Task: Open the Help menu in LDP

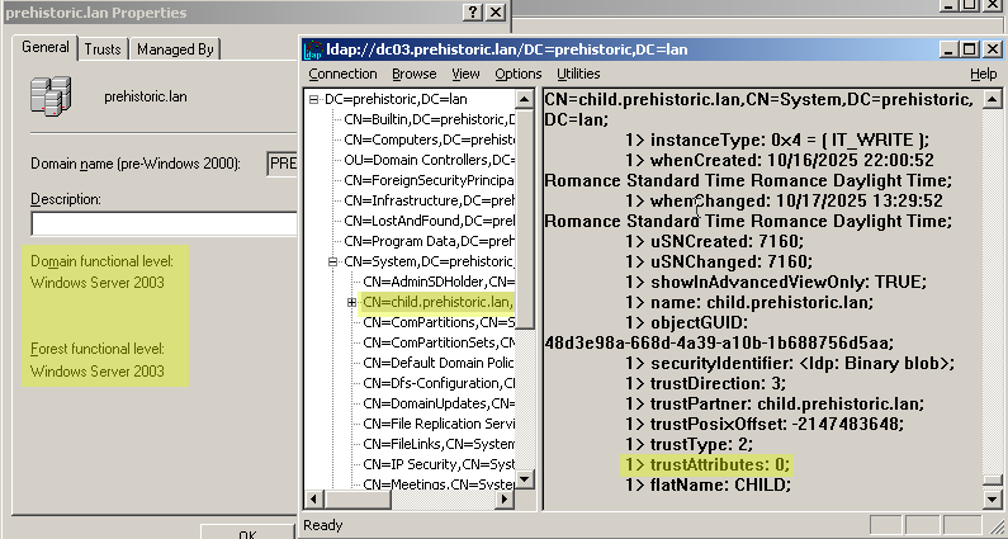Action: 983,74
